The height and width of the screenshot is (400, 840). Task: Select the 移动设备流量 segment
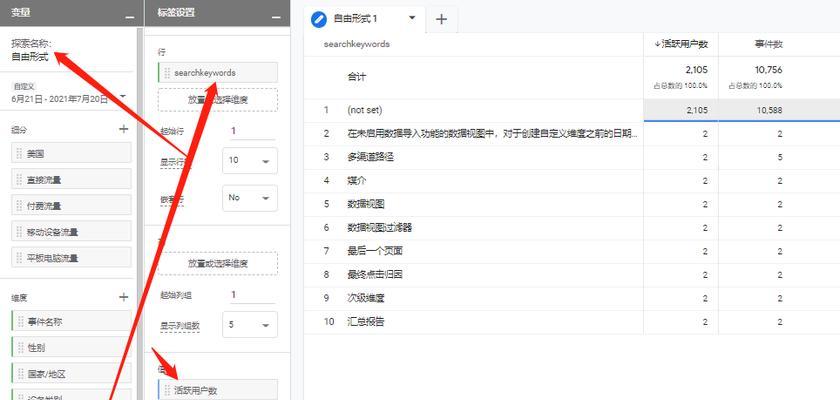point(71,232)
